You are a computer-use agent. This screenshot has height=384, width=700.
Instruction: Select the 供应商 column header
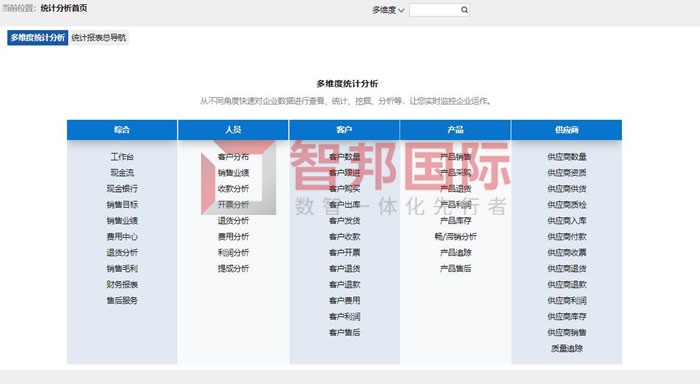(567, 130)
